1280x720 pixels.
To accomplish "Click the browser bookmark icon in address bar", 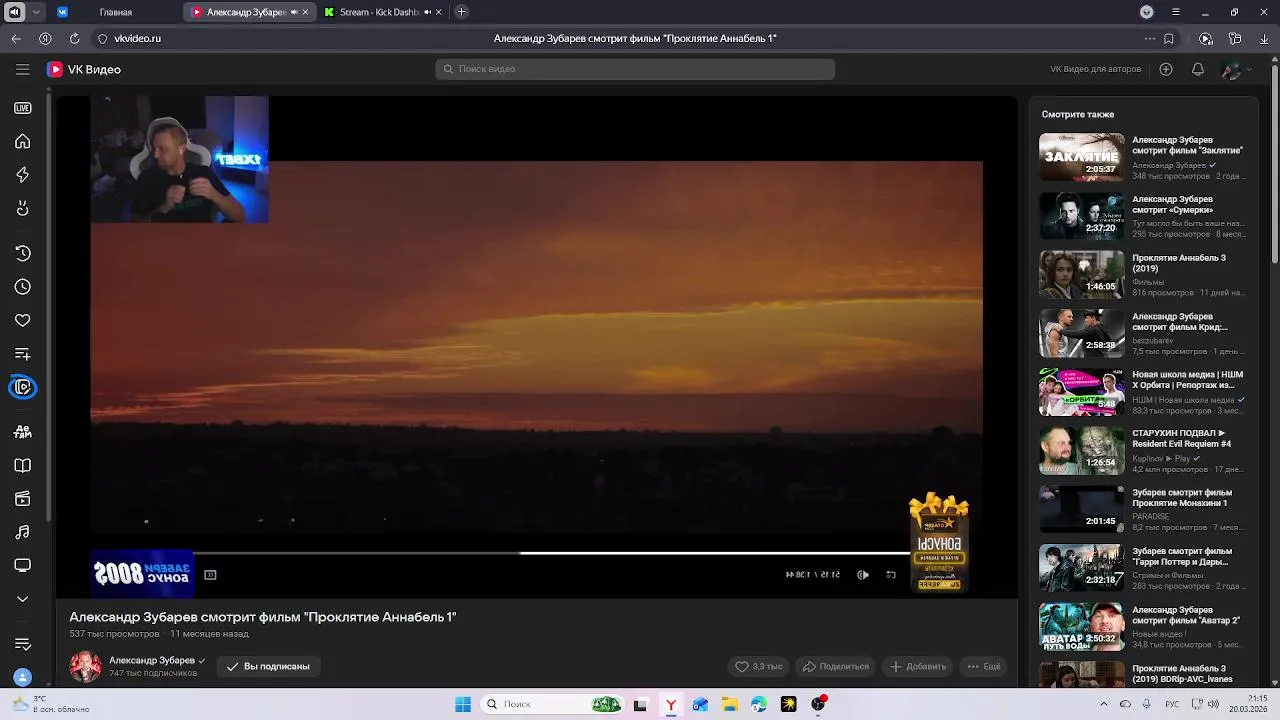I will pos(1168,39).
